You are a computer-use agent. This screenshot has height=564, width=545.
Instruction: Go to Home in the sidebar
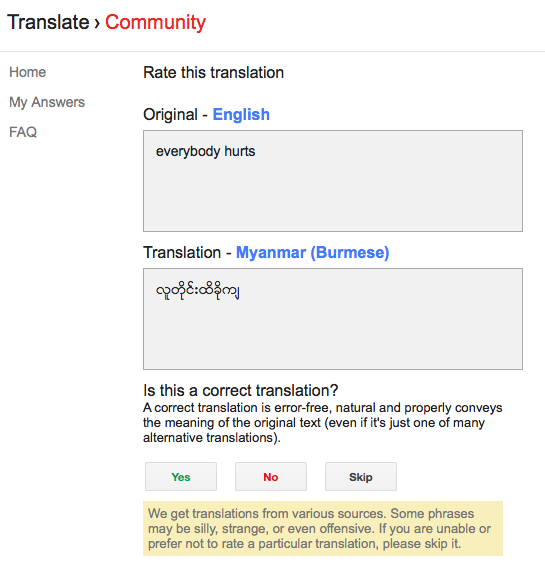pos(28,72)
